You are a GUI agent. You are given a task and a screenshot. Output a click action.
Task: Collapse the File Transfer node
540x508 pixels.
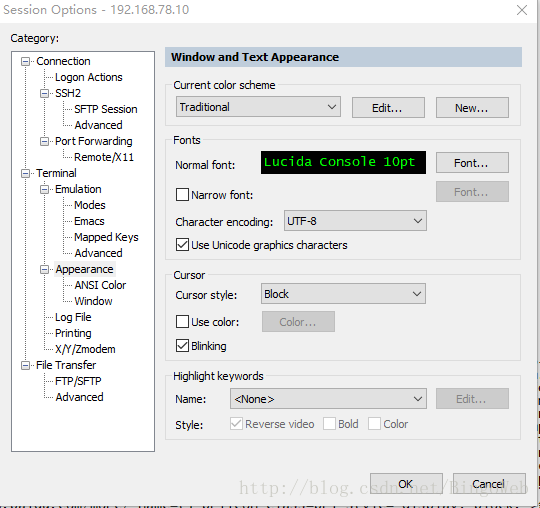point(25,365)
